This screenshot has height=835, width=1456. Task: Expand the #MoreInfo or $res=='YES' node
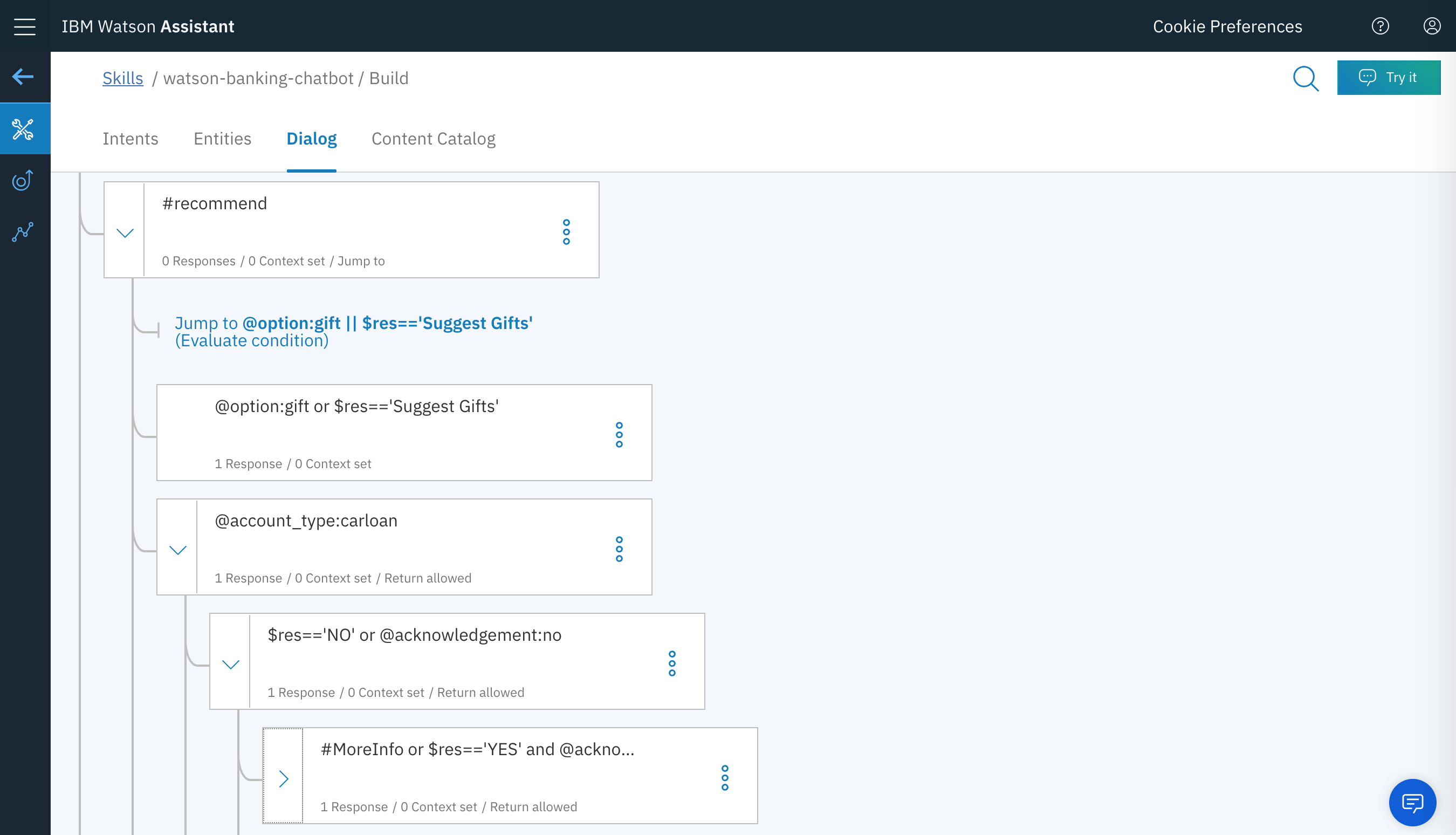tap(283, 778)
